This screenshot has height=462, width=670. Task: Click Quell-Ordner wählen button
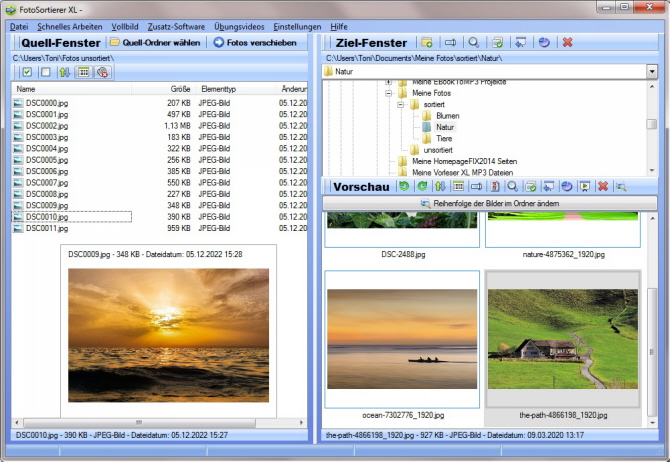pyautogui.click(x=155, y=42)
